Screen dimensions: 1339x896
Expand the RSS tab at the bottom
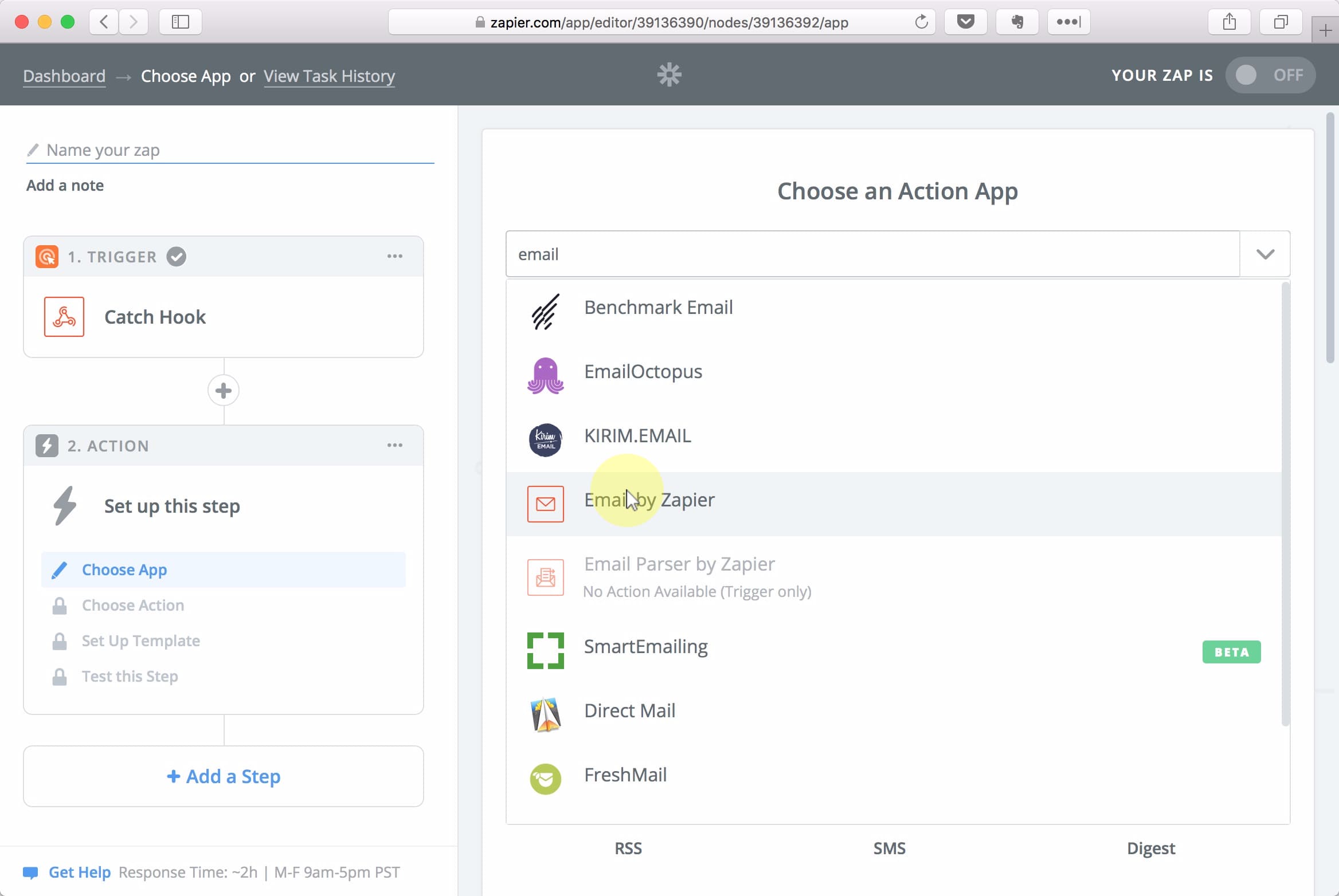[629, 848]
